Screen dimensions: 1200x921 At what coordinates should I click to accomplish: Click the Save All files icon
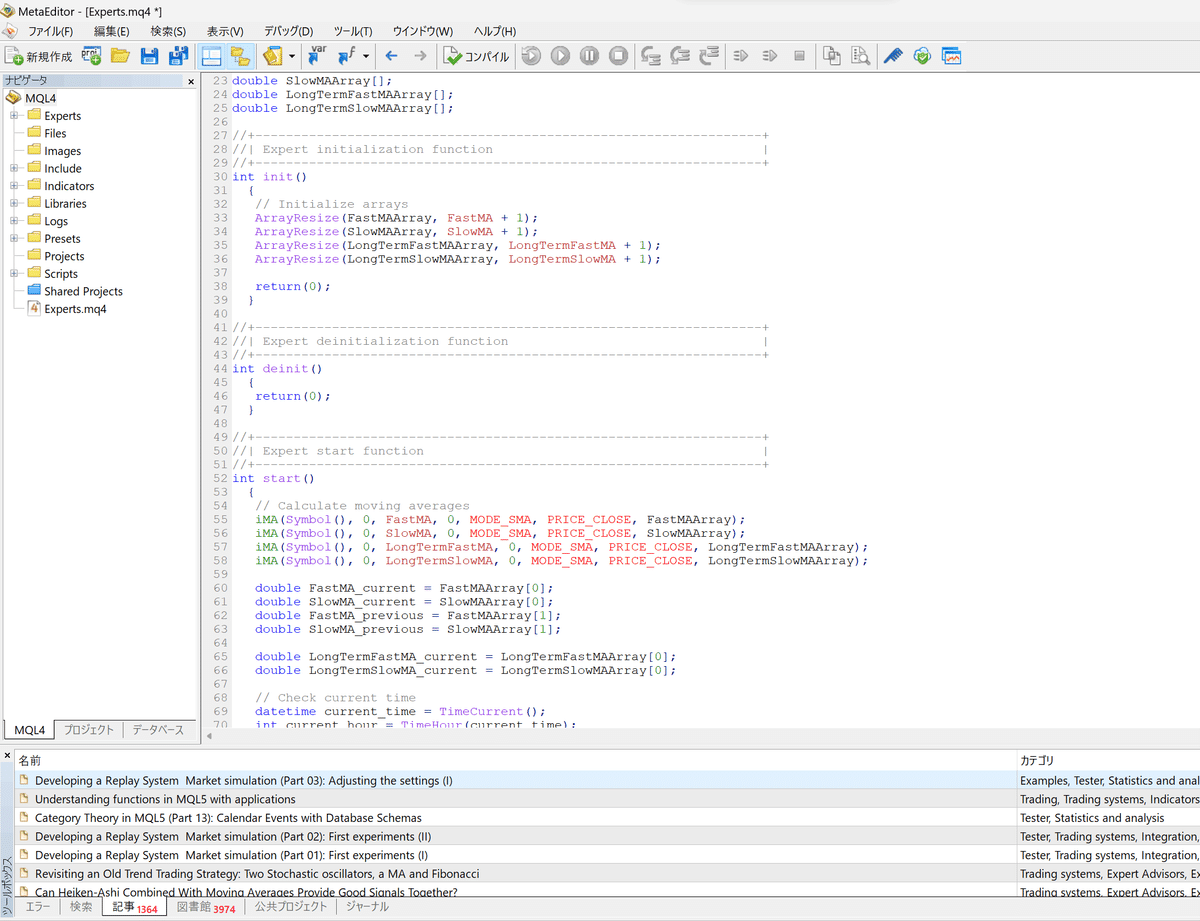(x=178, y=56)
